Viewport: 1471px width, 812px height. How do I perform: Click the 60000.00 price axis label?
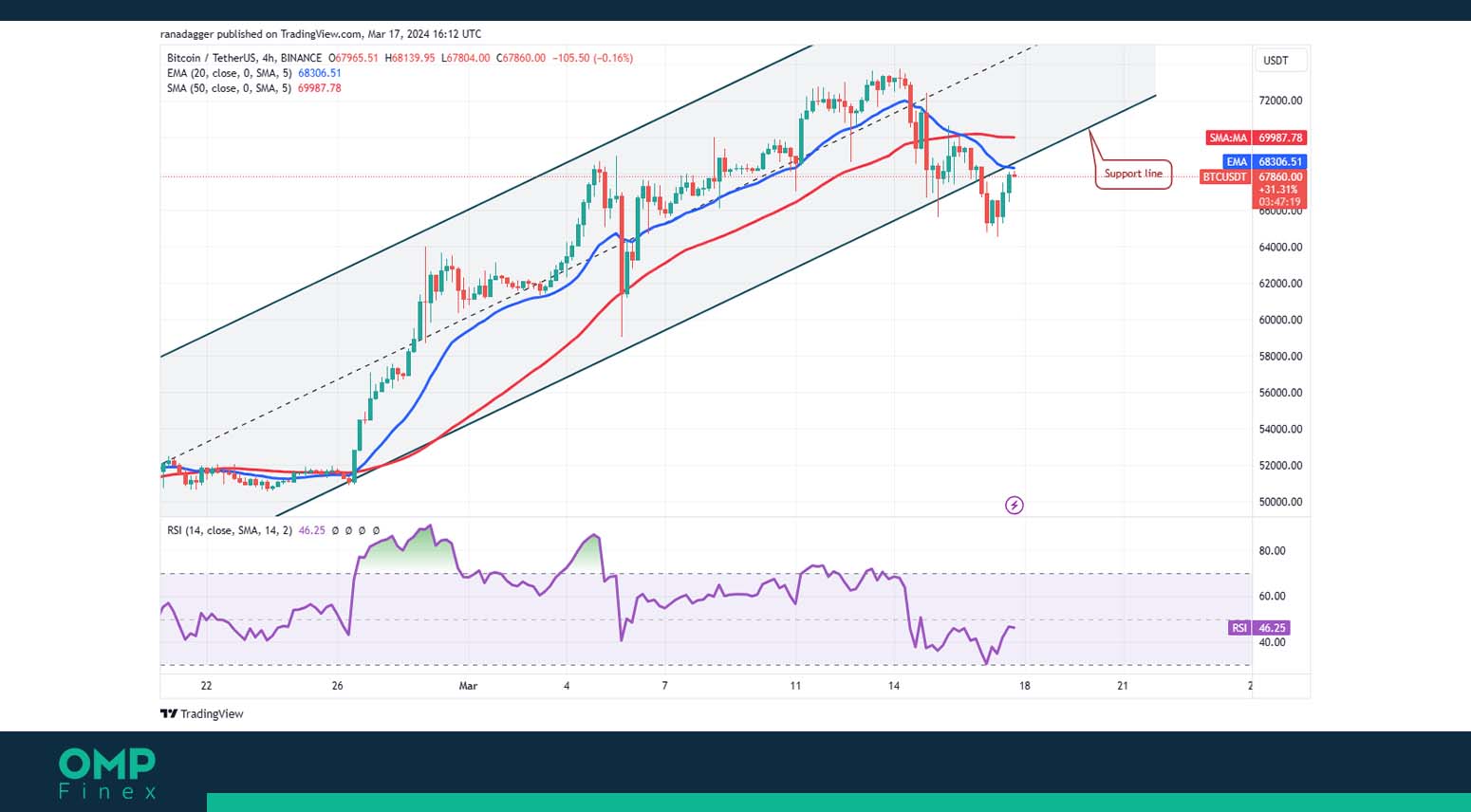(1280, 320)
